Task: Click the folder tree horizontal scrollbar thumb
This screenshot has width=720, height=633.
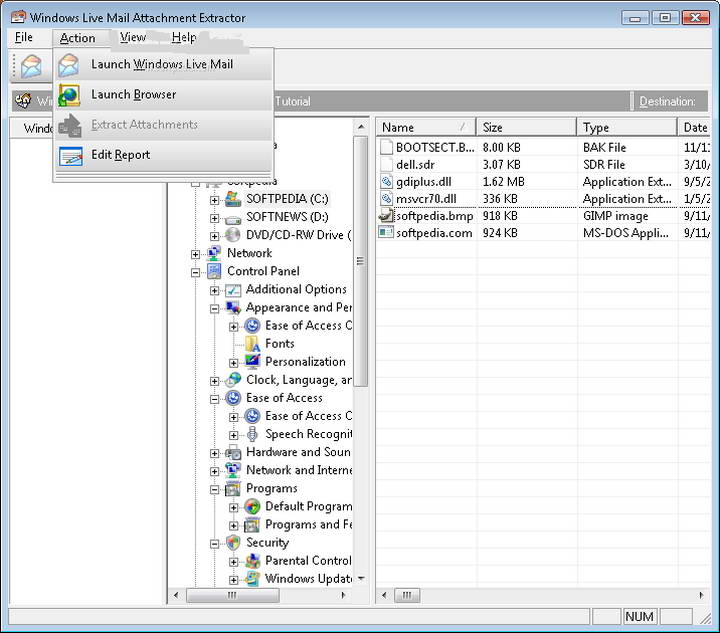Action: (x=232, y=595)
